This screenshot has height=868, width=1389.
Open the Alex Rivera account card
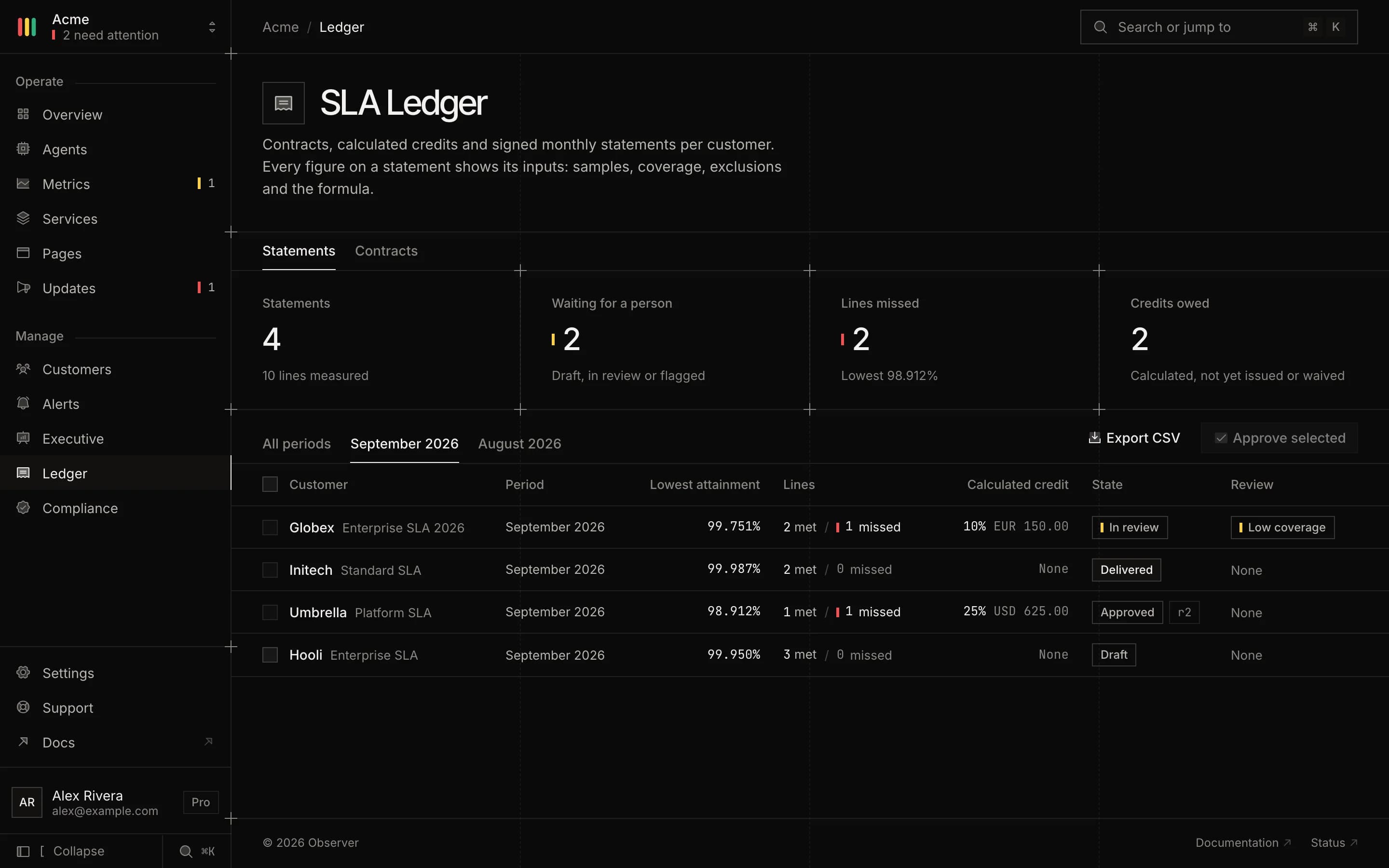(x=115, y=802)
